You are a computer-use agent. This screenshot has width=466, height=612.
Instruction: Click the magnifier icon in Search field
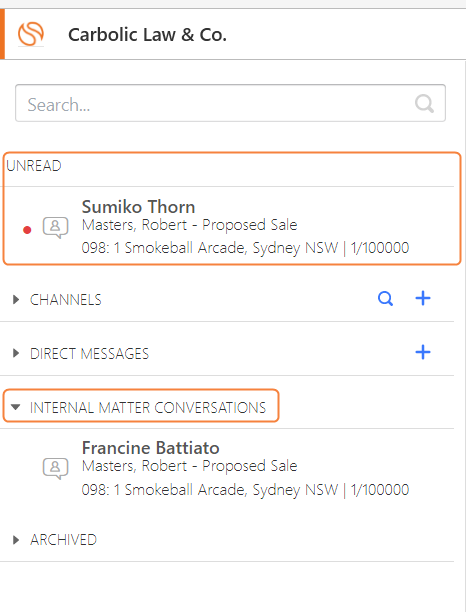pyautogui.click(x=424, y=104)
